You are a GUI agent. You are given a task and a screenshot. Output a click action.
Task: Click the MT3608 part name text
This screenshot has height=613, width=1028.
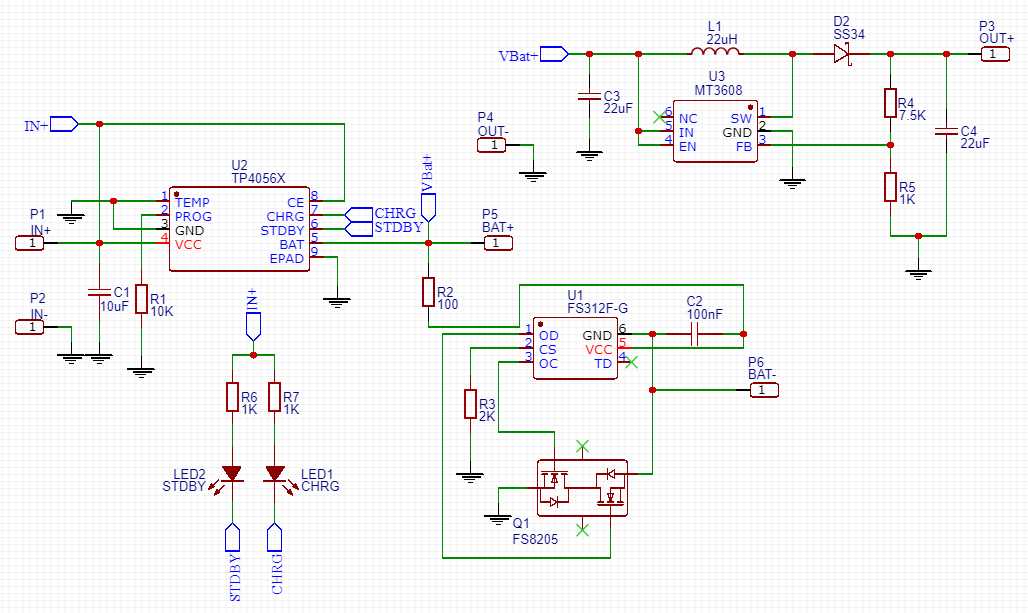(719, 90)
